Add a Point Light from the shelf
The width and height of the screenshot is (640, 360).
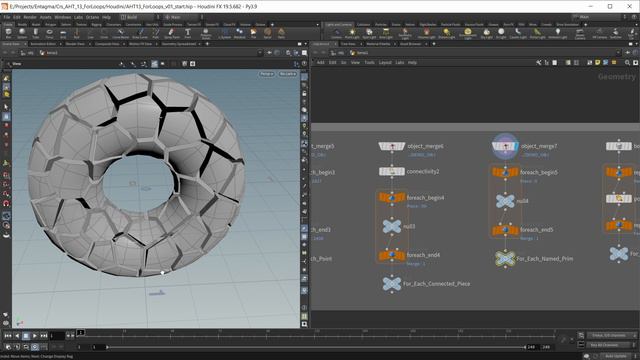(352, 33)
